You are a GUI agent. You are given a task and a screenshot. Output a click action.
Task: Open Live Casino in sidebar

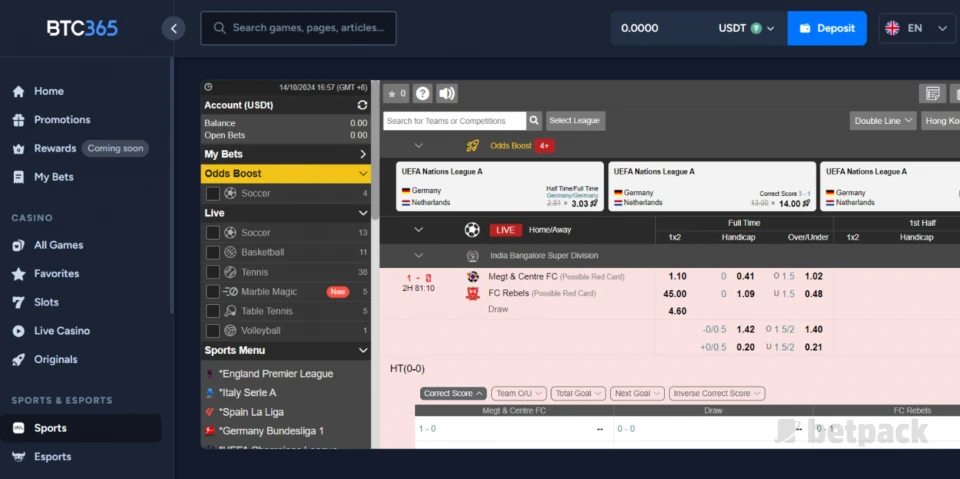[62, 331]
